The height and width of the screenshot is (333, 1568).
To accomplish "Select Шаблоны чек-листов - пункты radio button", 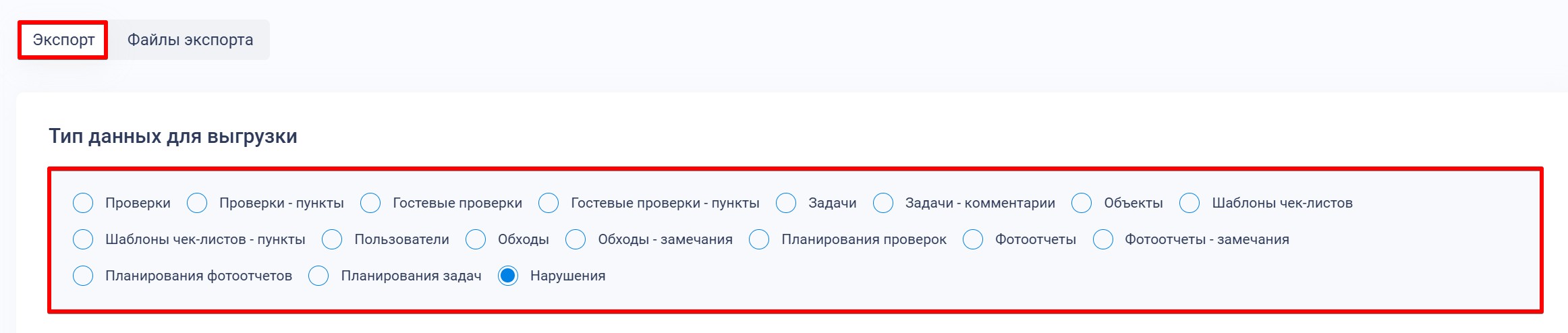I will 83,239.
